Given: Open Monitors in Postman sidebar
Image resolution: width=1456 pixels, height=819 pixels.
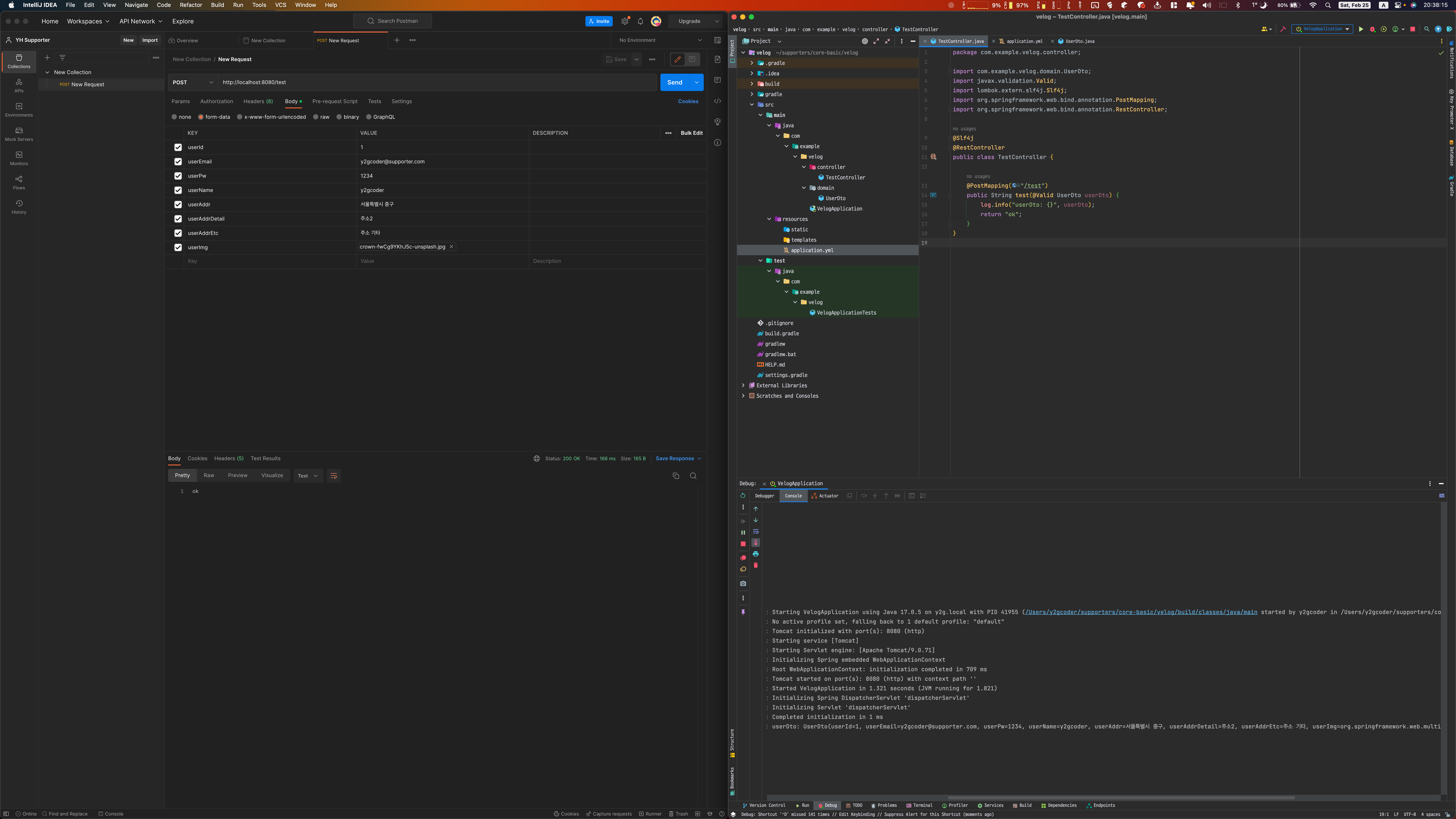Looking at the screenshot, I should 19,158.
